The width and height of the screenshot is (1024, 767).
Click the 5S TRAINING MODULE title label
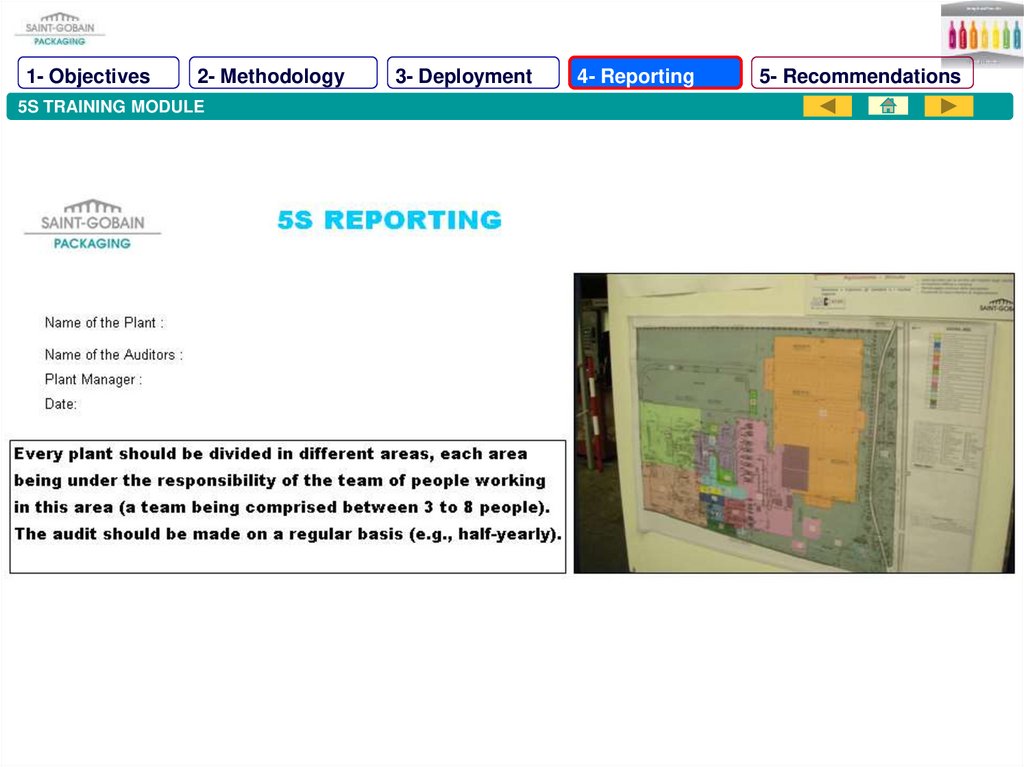point(111,107)
